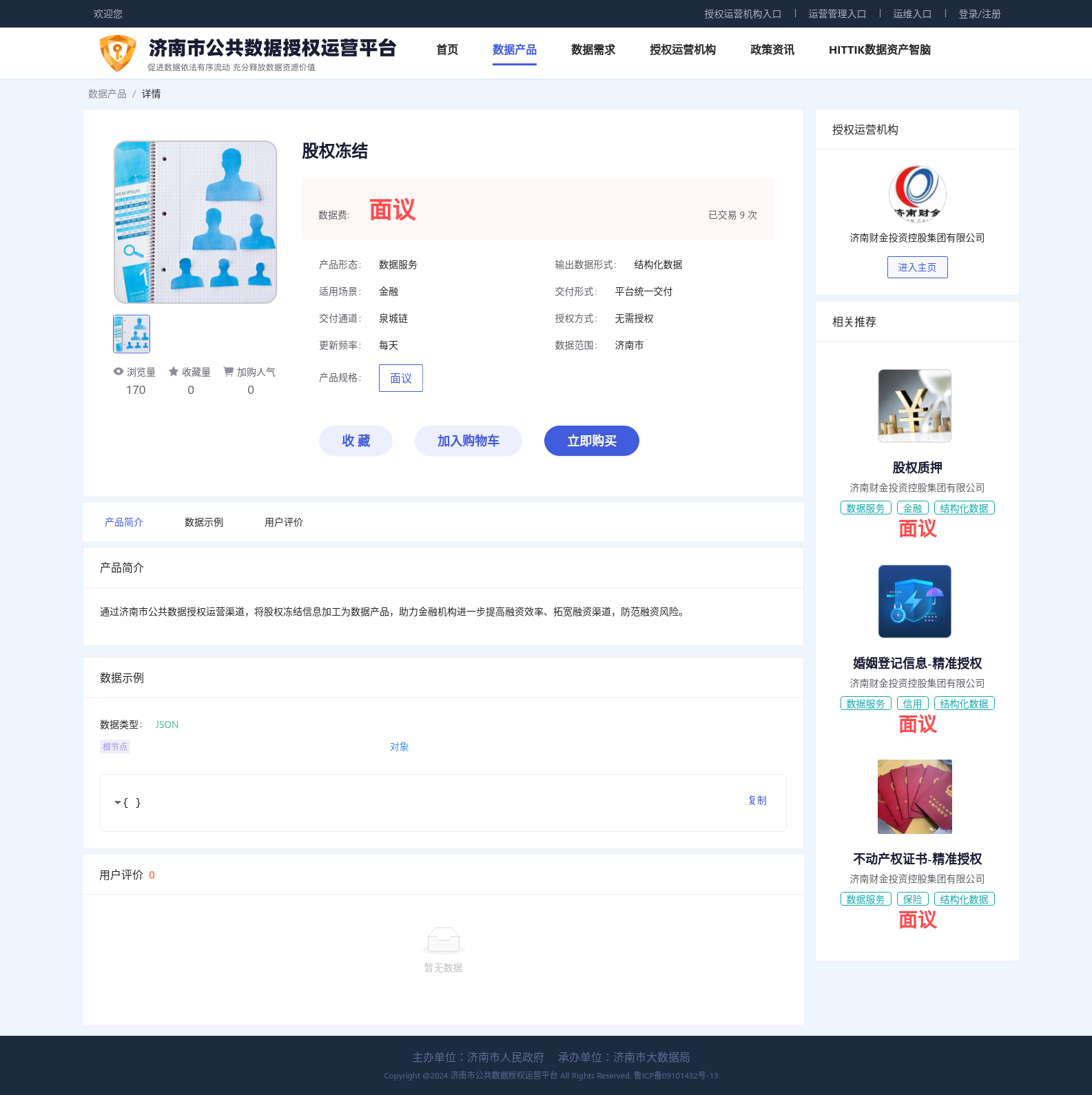This screenshot has width=1092, height=1095.
Task: Click the 详情 breadcrumb text
Action: (x=151, y=94)
